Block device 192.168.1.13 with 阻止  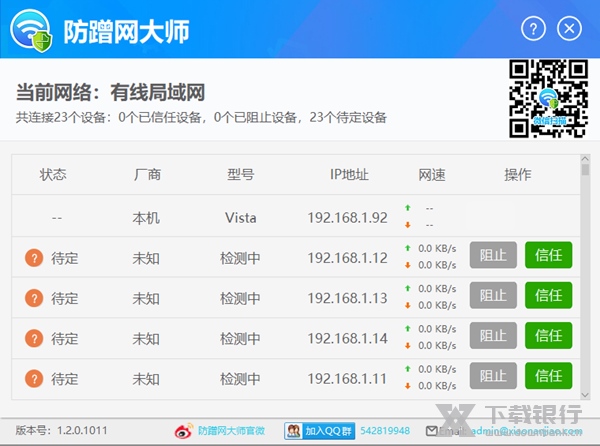click(x=493, y=295)
